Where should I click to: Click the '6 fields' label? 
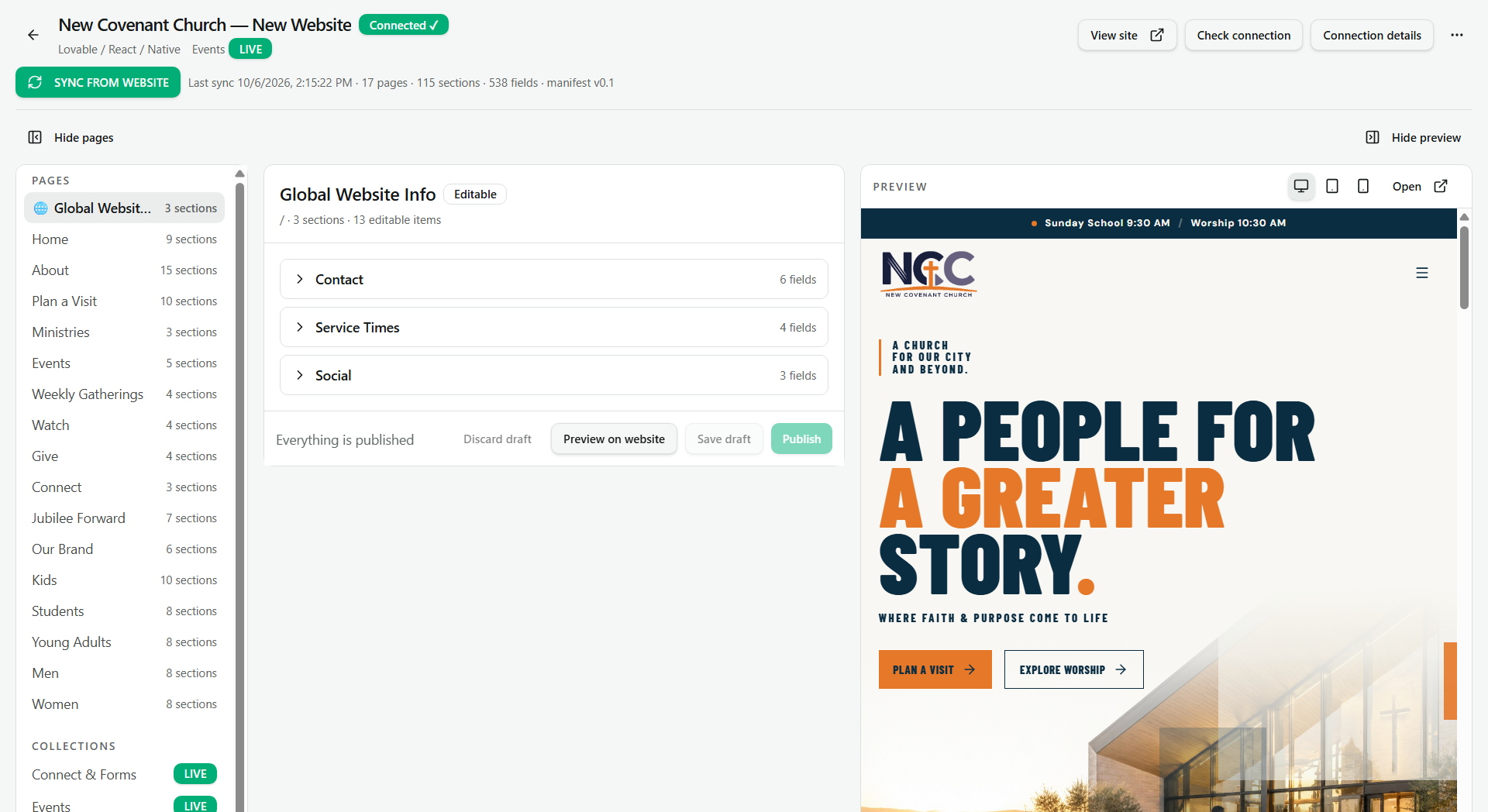[797, 279]
